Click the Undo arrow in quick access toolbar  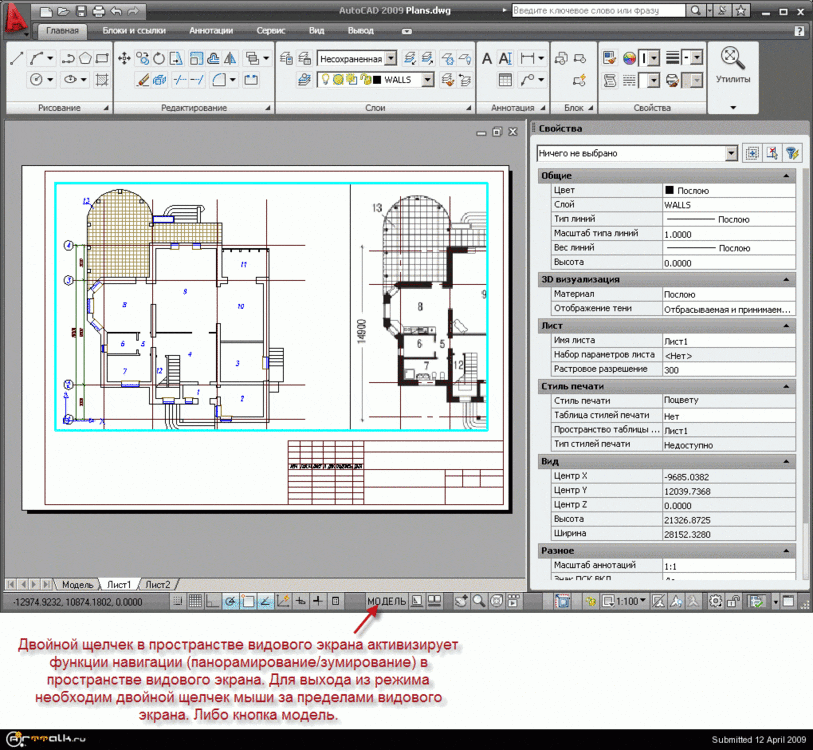[116, 11]
